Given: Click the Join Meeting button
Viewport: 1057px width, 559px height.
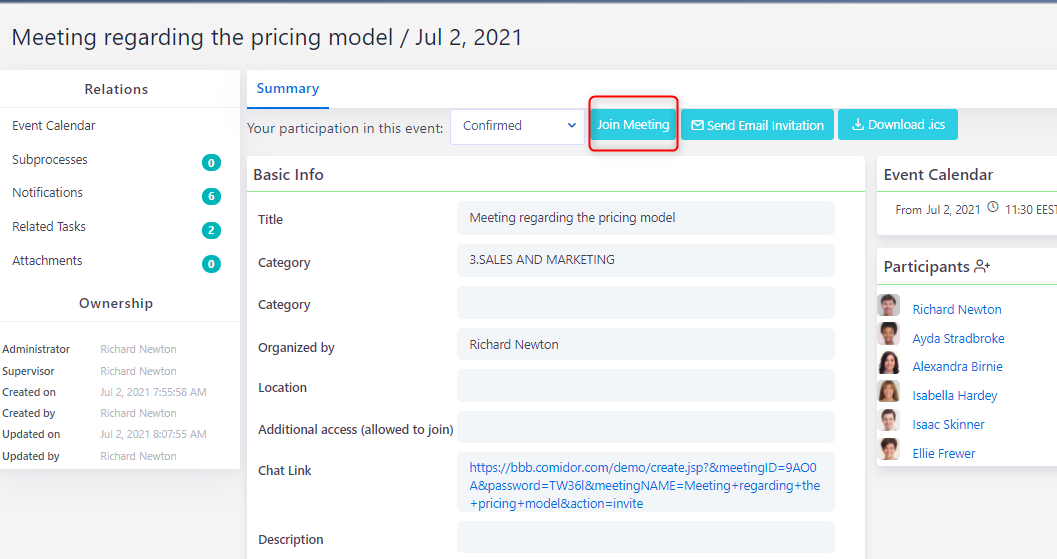Looking at the screenshot, I should point(633,125).
